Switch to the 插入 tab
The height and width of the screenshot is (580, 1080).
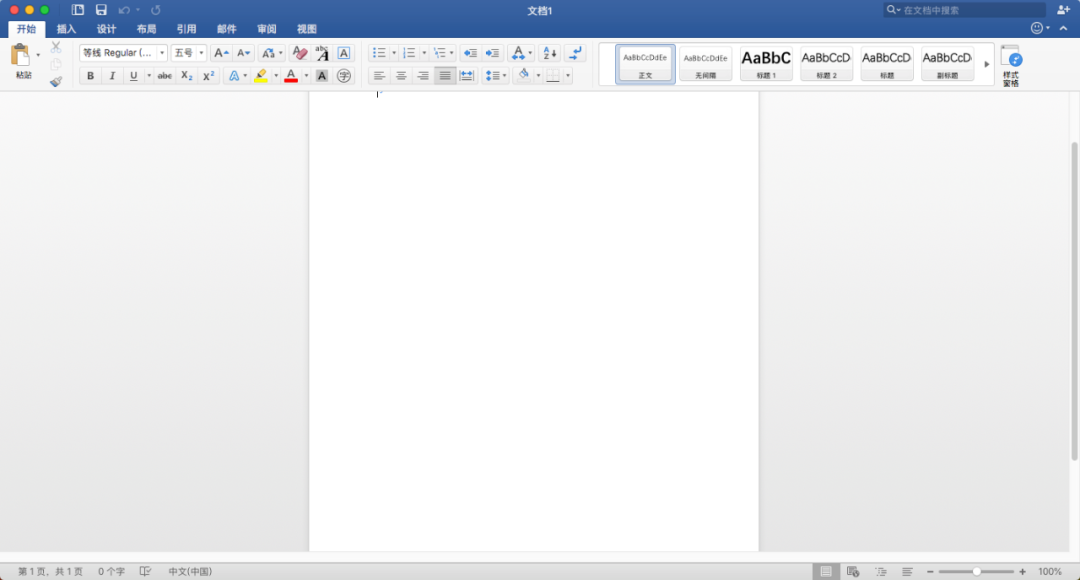point(66,29)
